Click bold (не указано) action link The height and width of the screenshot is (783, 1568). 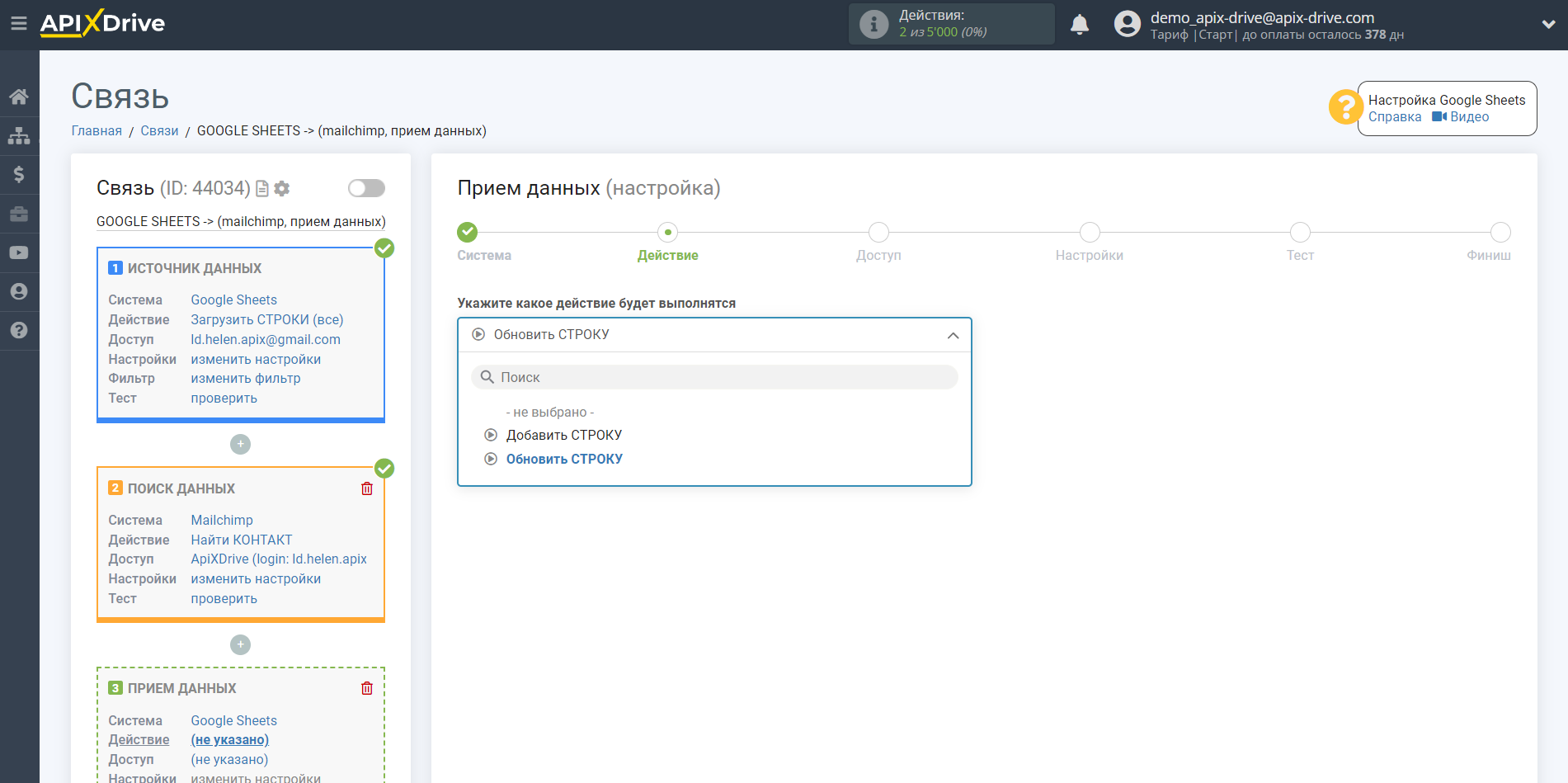point(230,739)
